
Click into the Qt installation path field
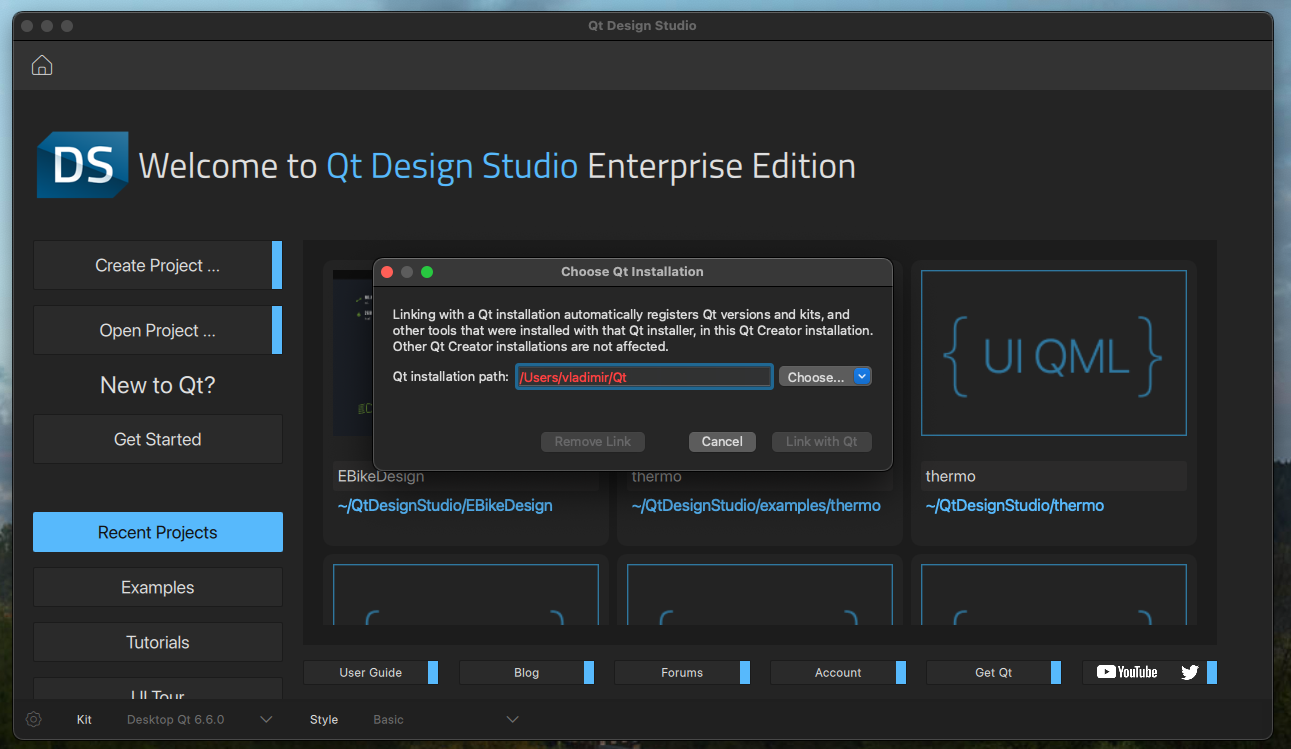[644, 377]
